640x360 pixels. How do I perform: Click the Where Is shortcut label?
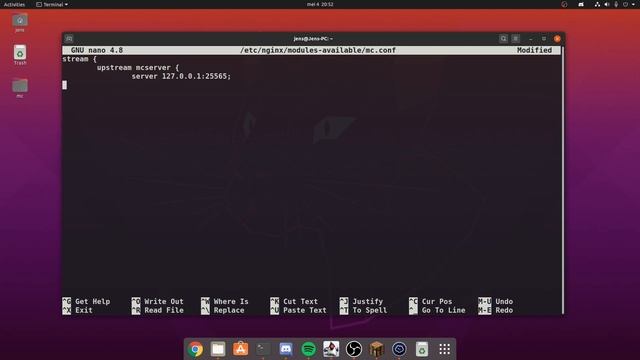231,302
